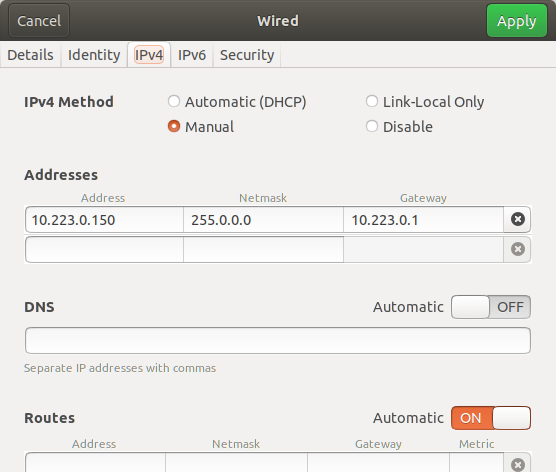Open the Details tab
Screen dimensions: 556x472
tap(30, 55)
